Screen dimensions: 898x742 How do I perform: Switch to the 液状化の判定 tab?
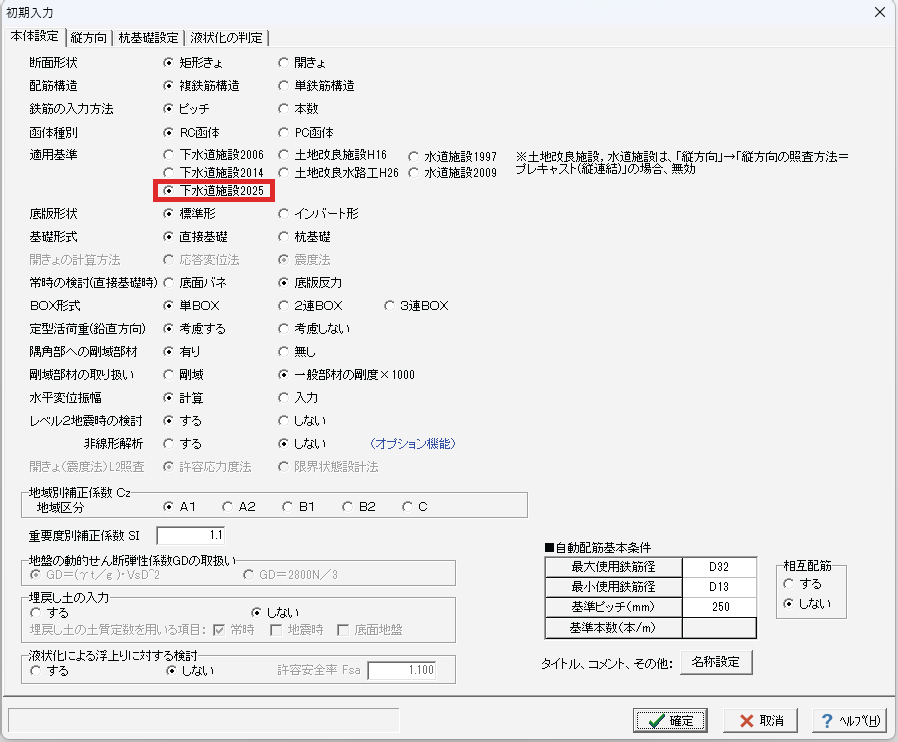226,38
